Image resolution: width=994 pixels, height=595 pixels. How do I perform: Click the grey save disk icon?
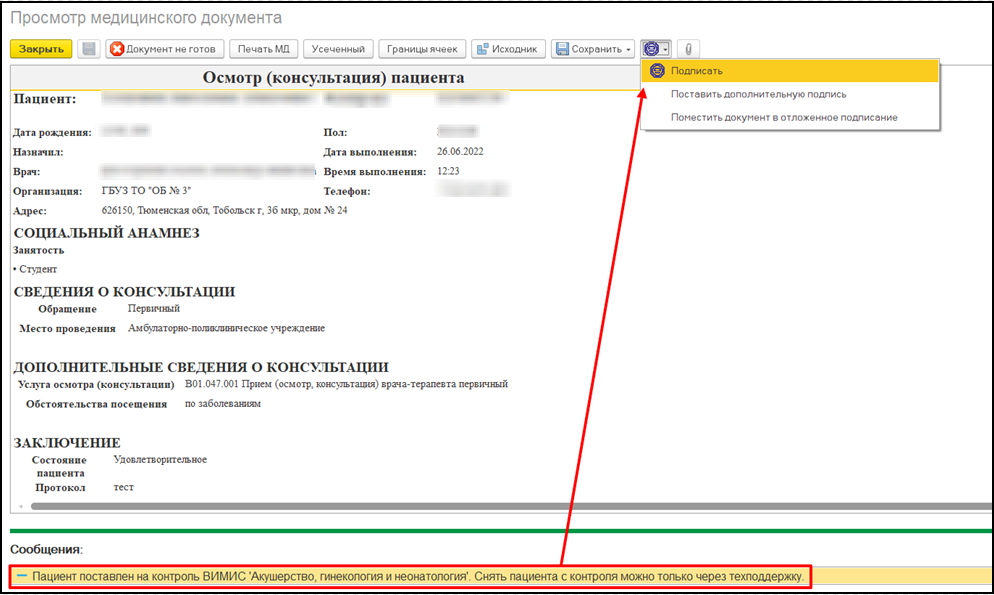click(88, 49)
